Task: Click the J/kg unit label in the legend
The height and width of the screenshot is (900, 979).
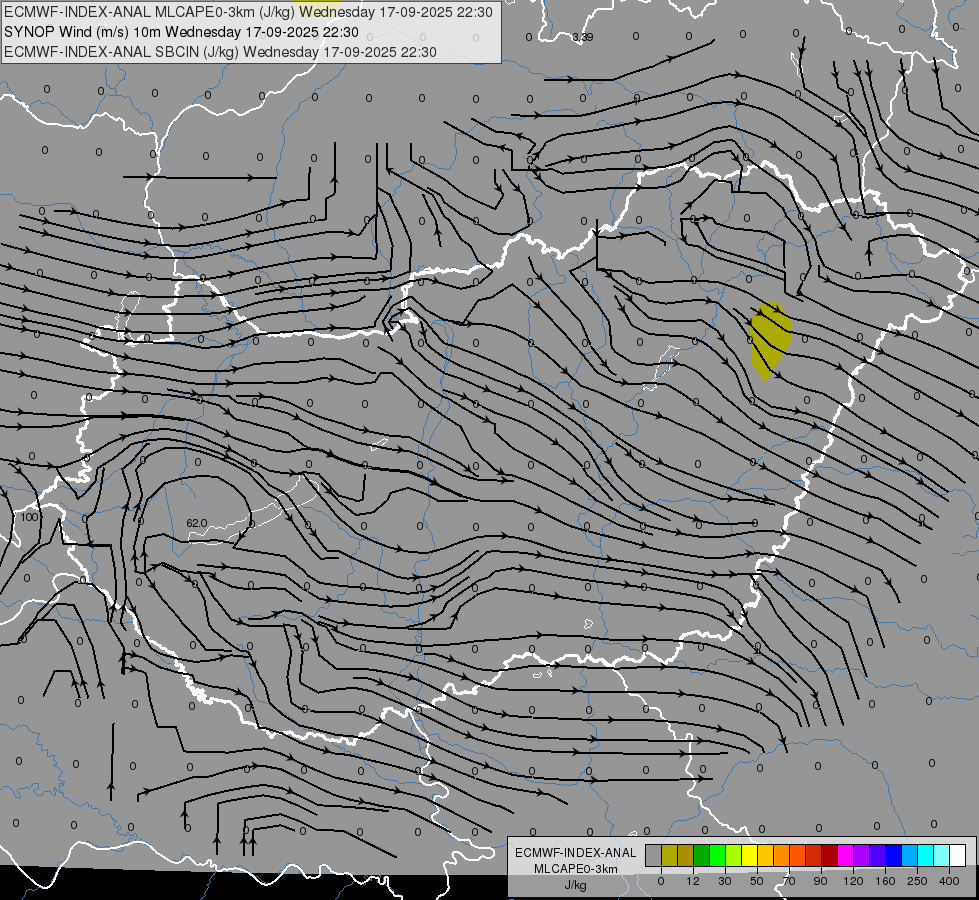Action: [x=576, y=885]
